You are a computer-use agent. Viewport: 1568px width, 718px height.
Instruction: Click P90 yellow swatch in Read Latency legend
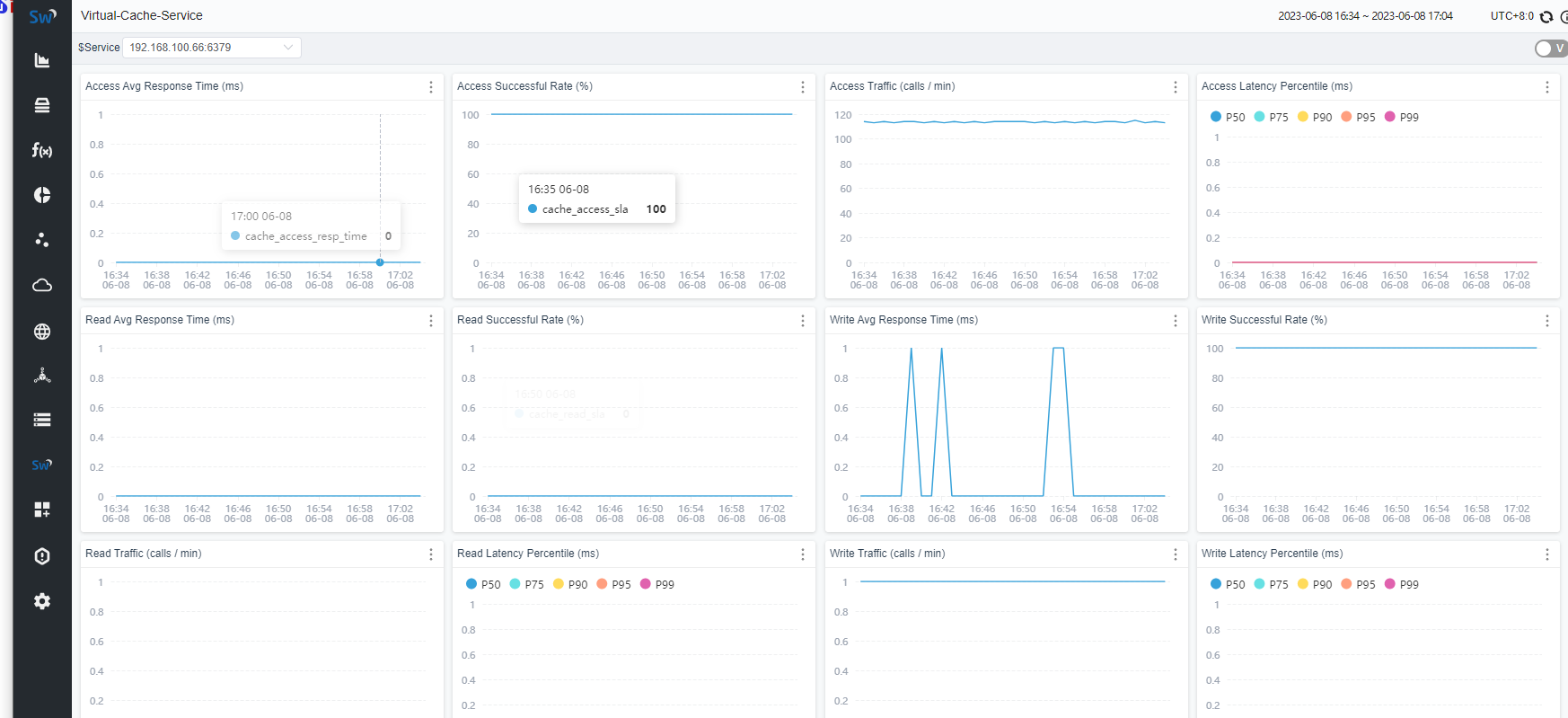click(x=558, y=584)
